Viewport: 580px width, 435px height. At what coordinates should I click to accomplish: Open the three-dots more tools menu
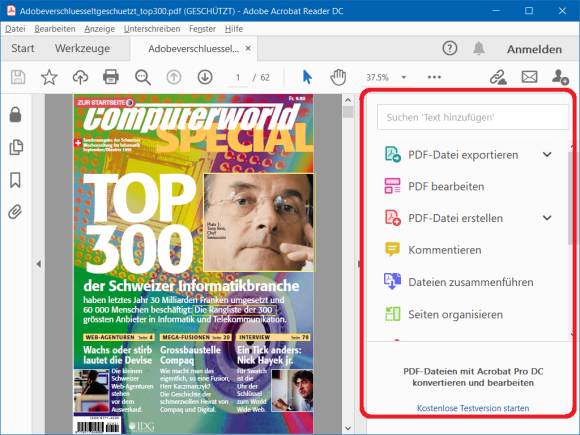[434, 77]
